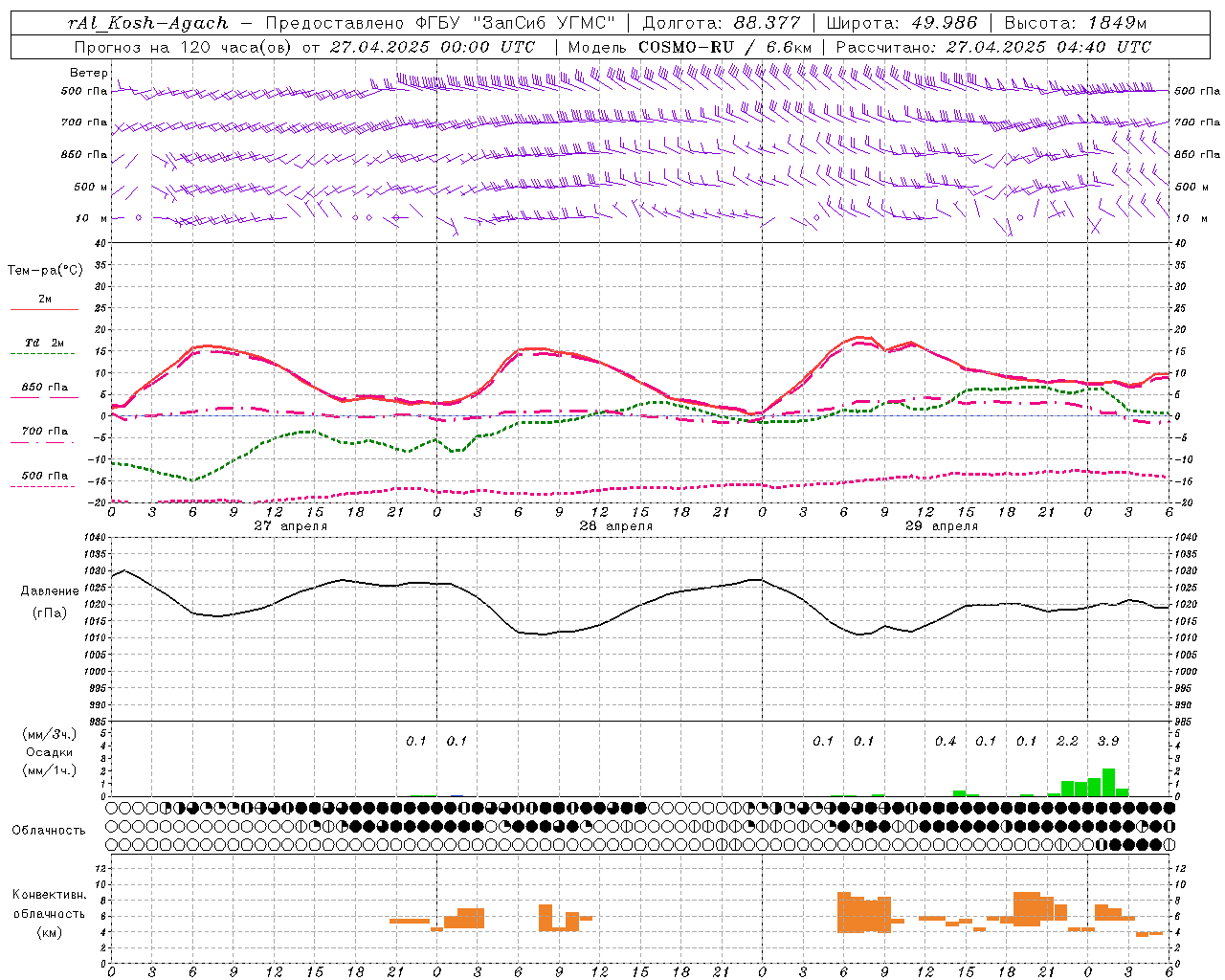Click the Облачность cloud cover label
Viewport: 1225px width, 980px height.
[x=49, y=831]
